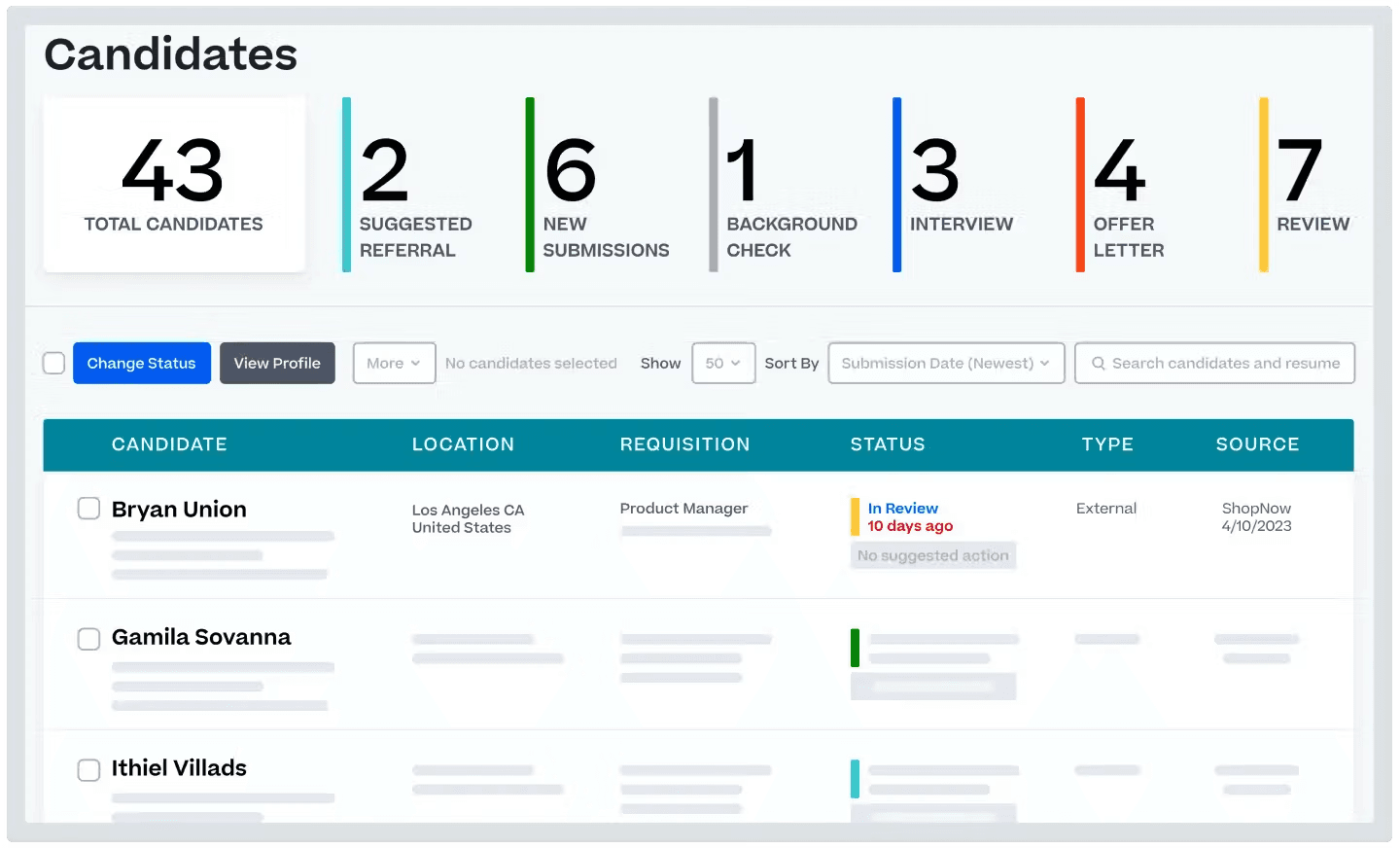Click the In Review status link
The image size is (1400, 848).
pos(903,509)
